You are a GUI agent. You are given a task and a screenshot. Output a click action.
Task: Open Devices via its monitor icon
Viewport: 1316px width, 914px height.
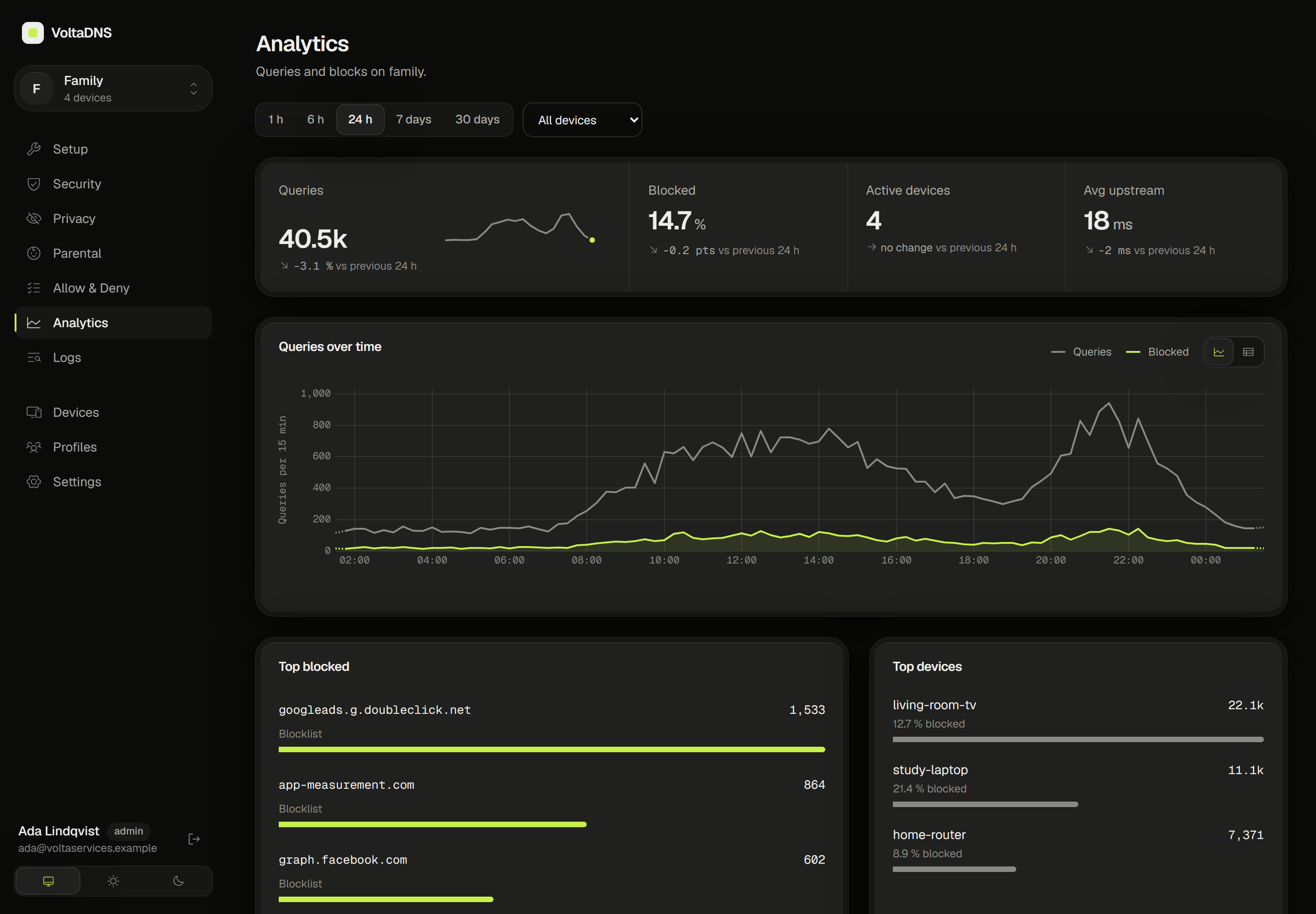coord(34,412)
